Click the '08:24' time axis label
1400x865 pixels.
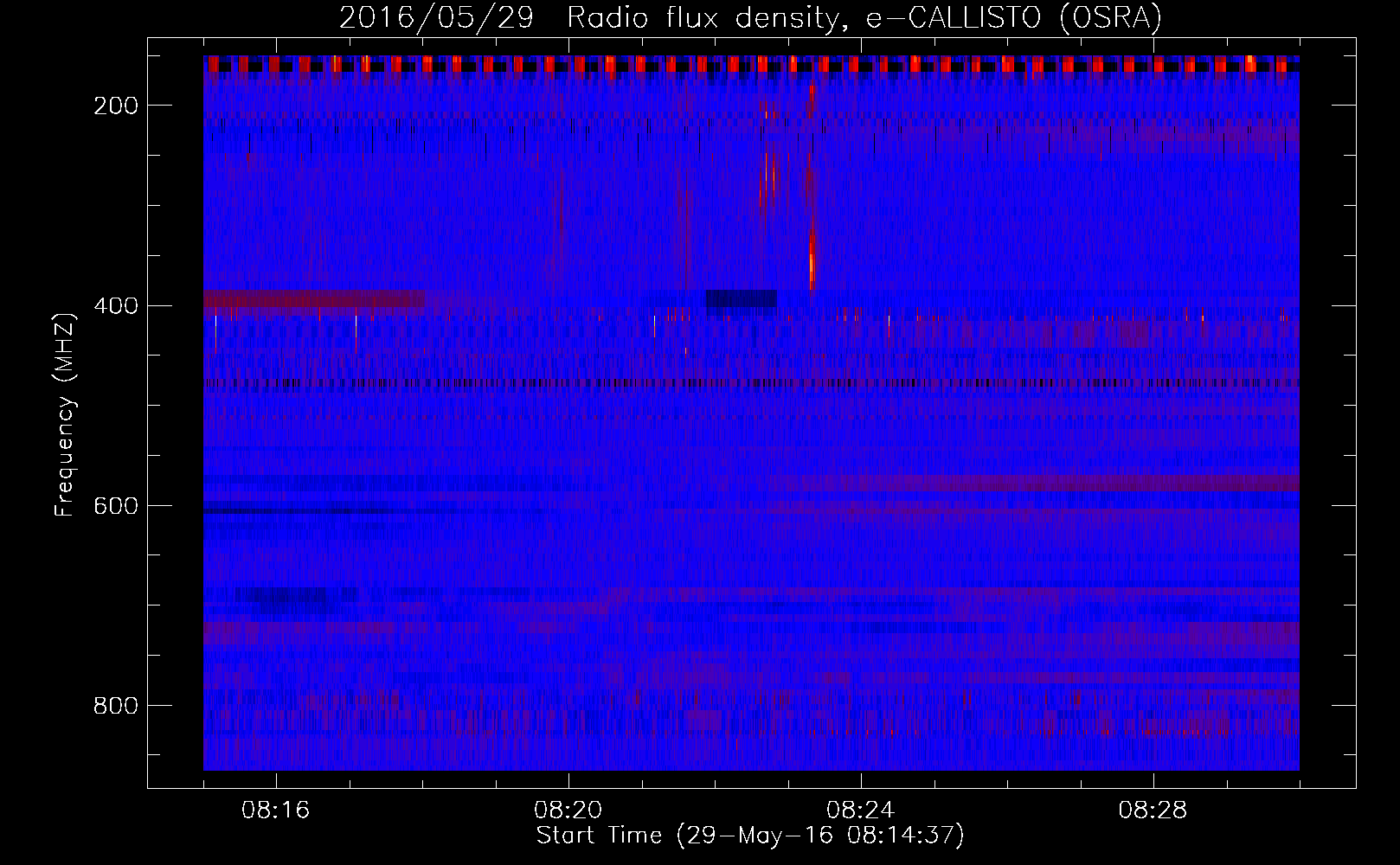861,811
